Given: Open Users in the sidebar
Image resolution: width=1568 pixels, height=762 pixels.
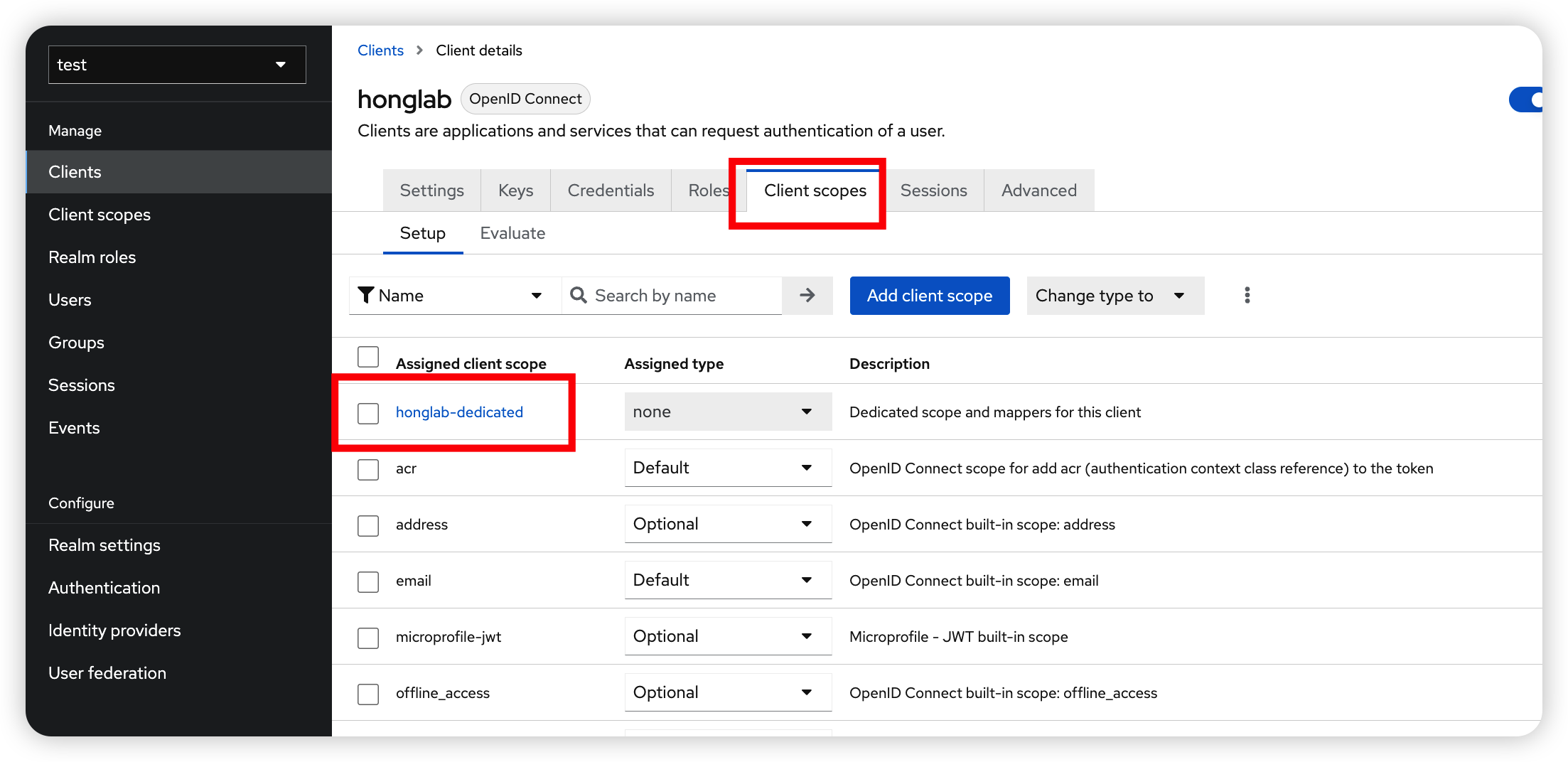Looking at the screenshot, I should click(x=178, y=300).
